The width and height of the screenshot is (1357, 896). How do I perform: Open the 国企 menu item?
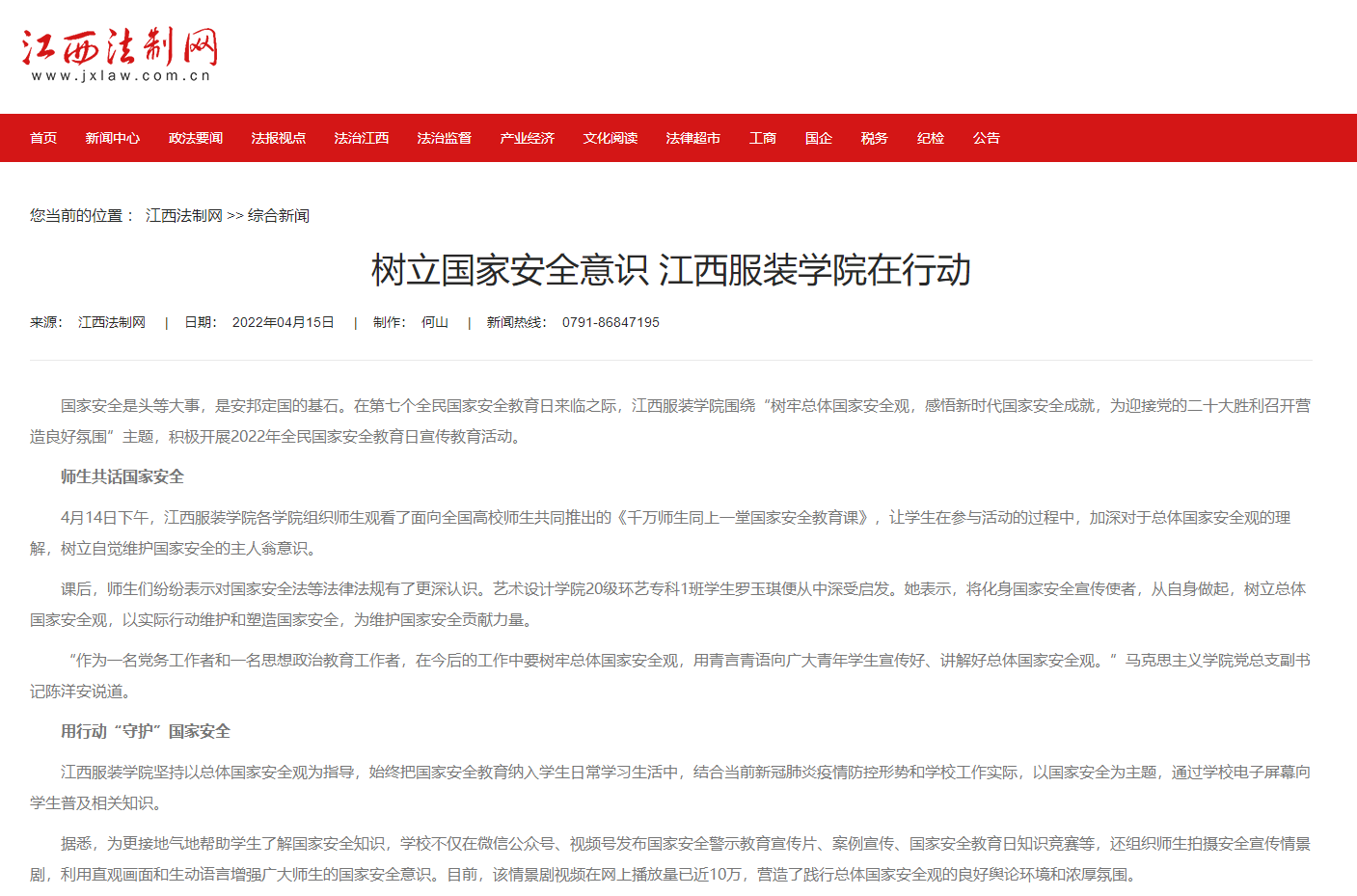coord(819,138)
